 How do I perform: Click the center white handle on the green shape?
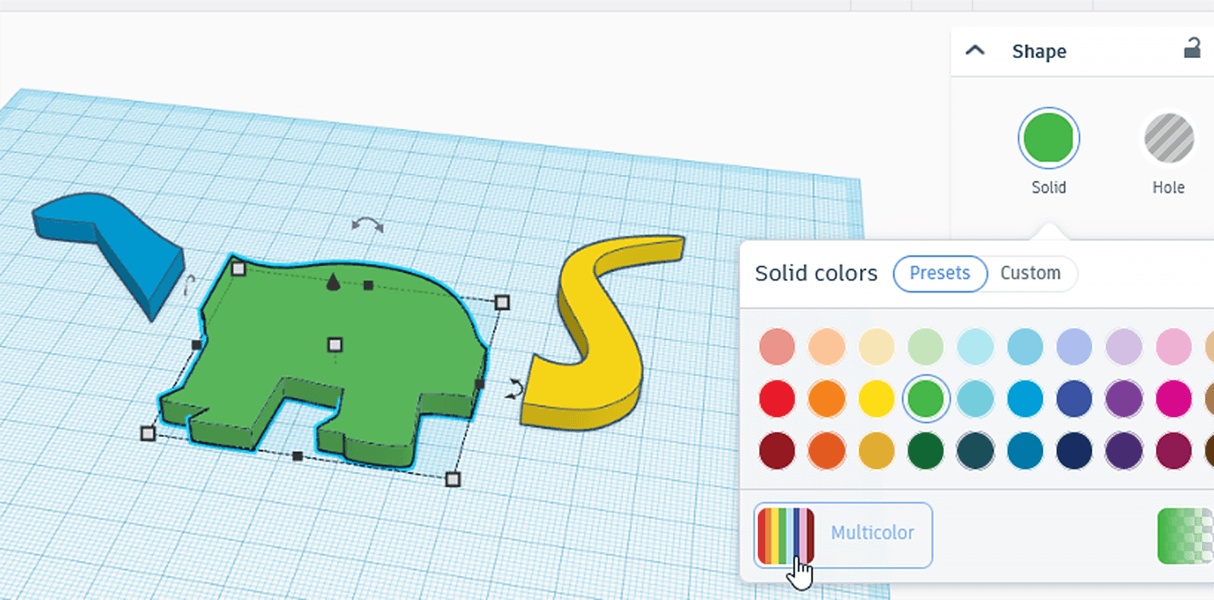[335, 345]
